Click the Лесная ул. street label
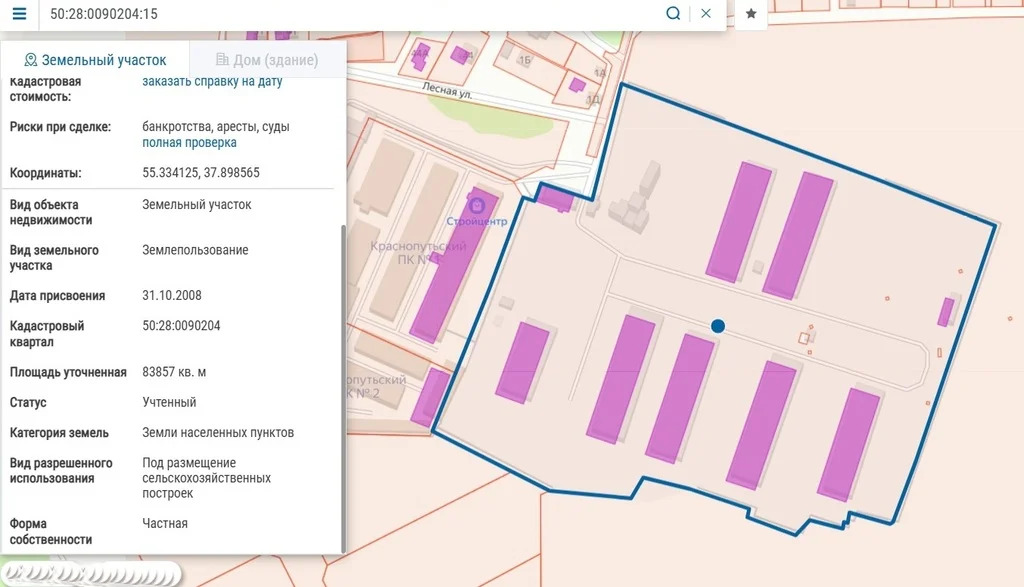This screenshot has height=587, width=1024. point(446,90)
